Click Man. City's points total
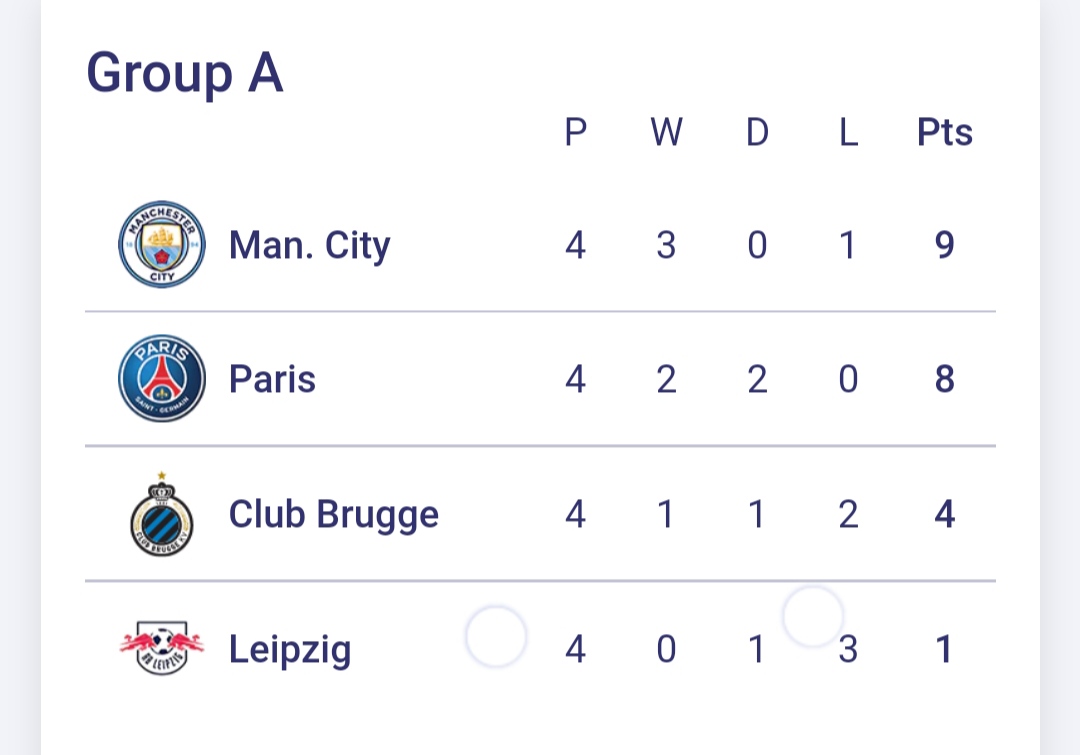Screen dimensions: 1080x755 coord(945,245)
